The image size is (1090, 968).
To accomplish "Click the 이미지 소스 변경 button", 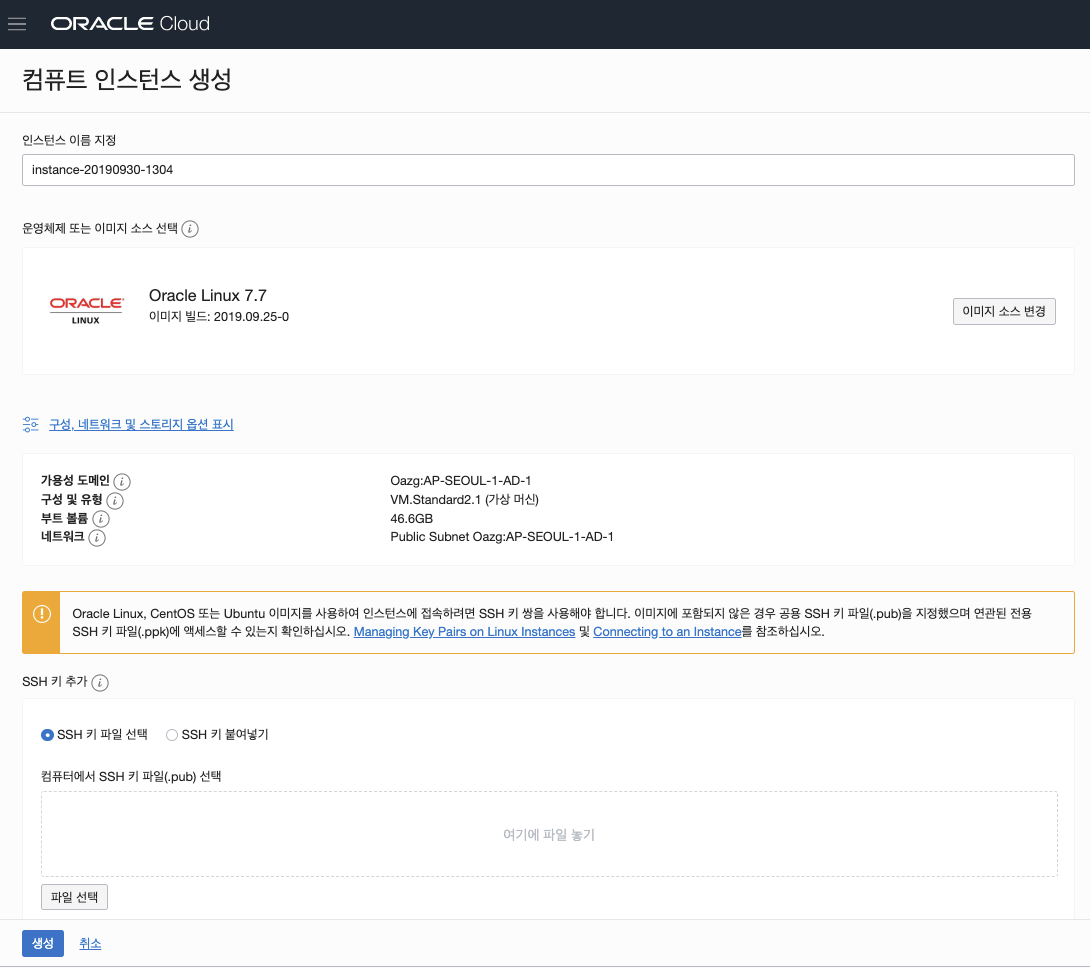I will [x=1004, y=312].
